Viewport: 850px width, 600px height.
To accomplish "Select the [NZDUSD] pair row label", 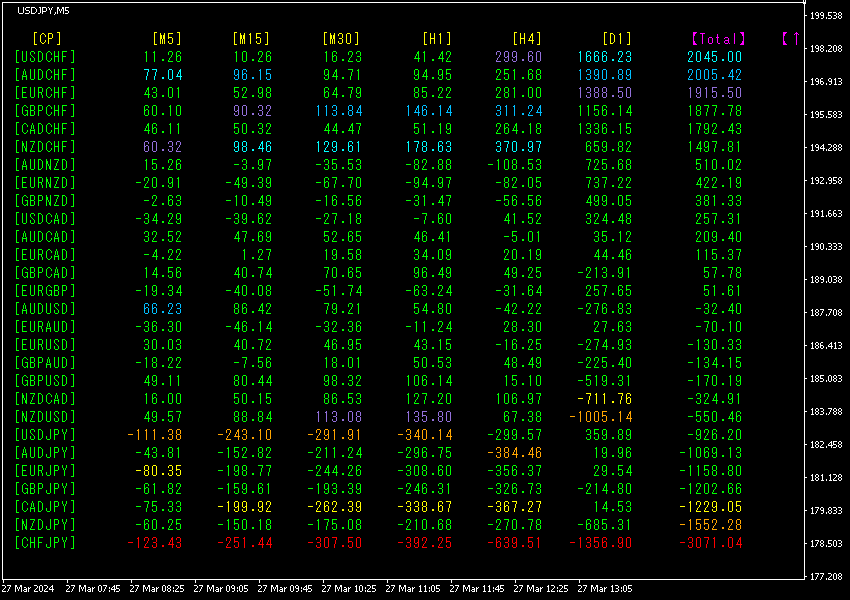I will pos(45,417).
